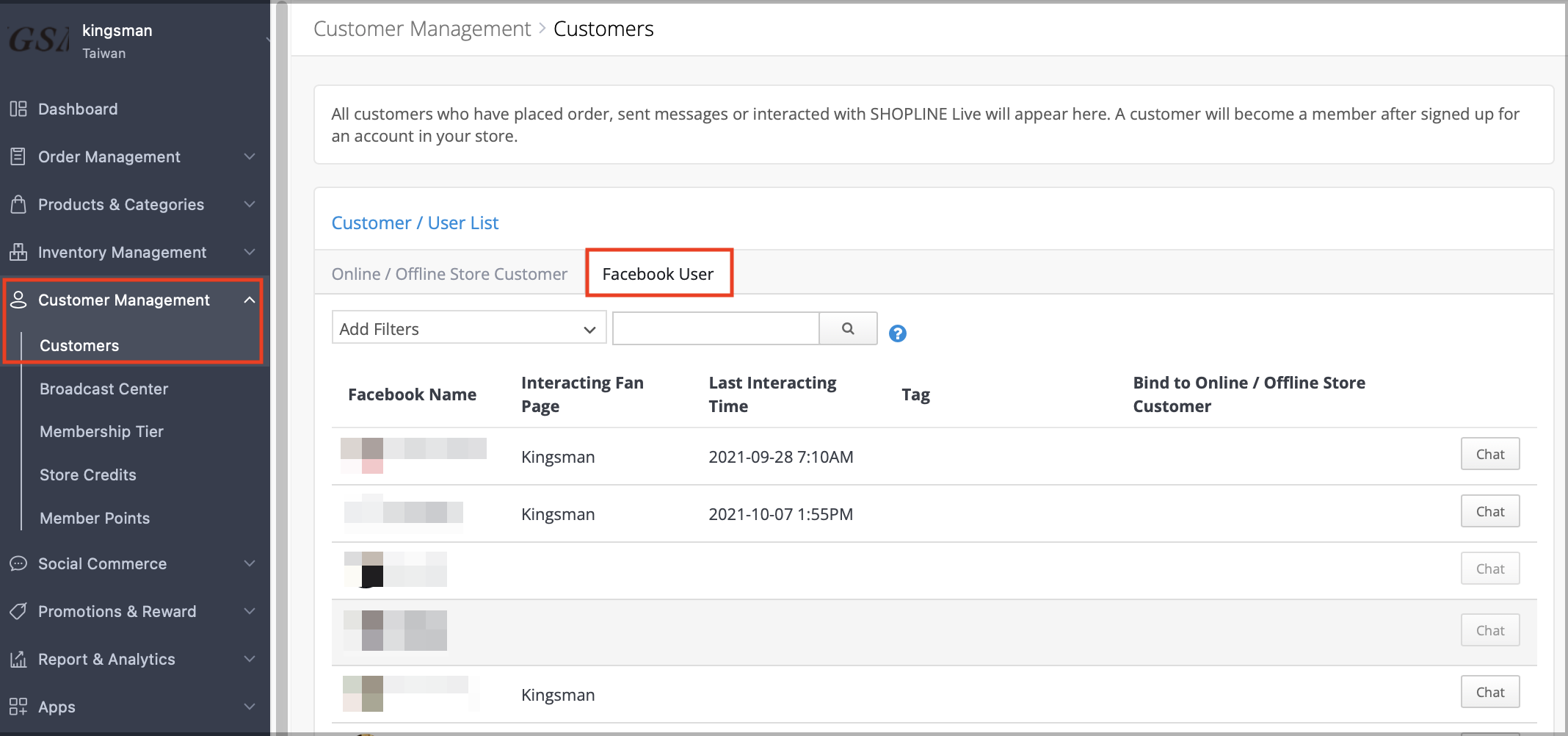Open the Add Filters dropdown
Screen dimensions: 1568x736
pos(468,328)
